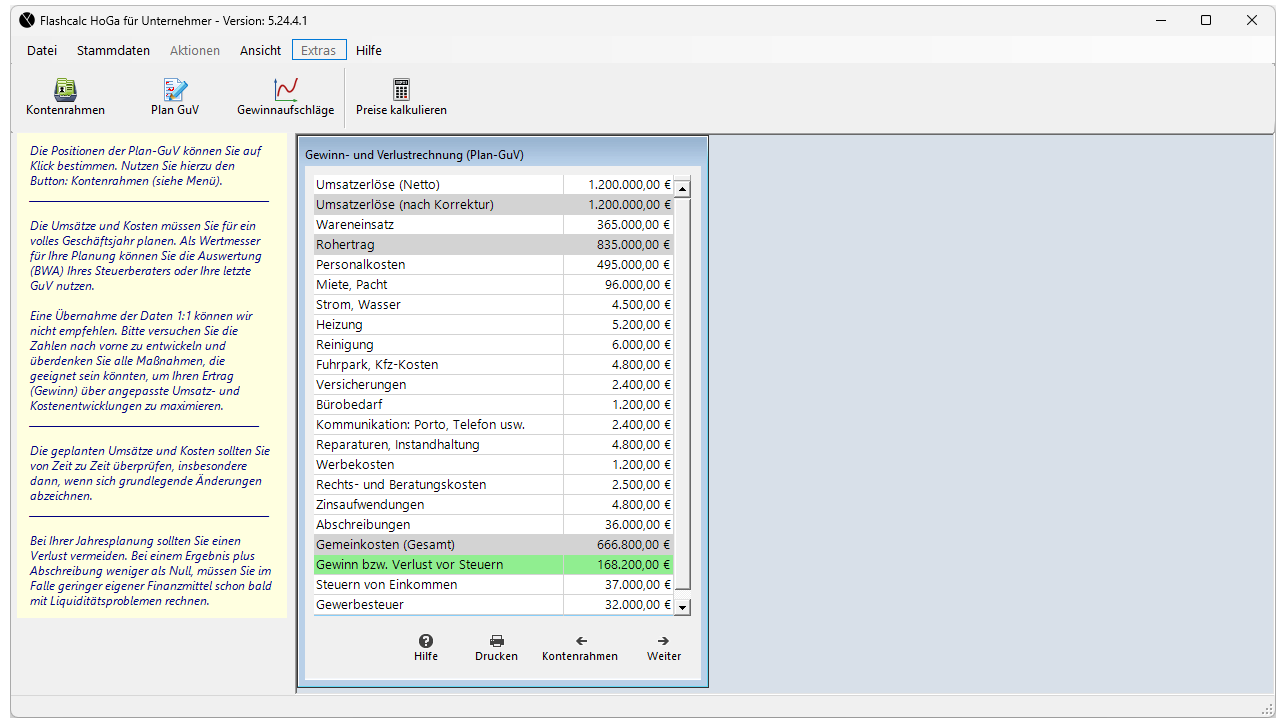The height and width of the screenshot is (723, 1286).
Task: Click the green Gewinn bzw. Verlust row
Action: click(x=493, y=565)
